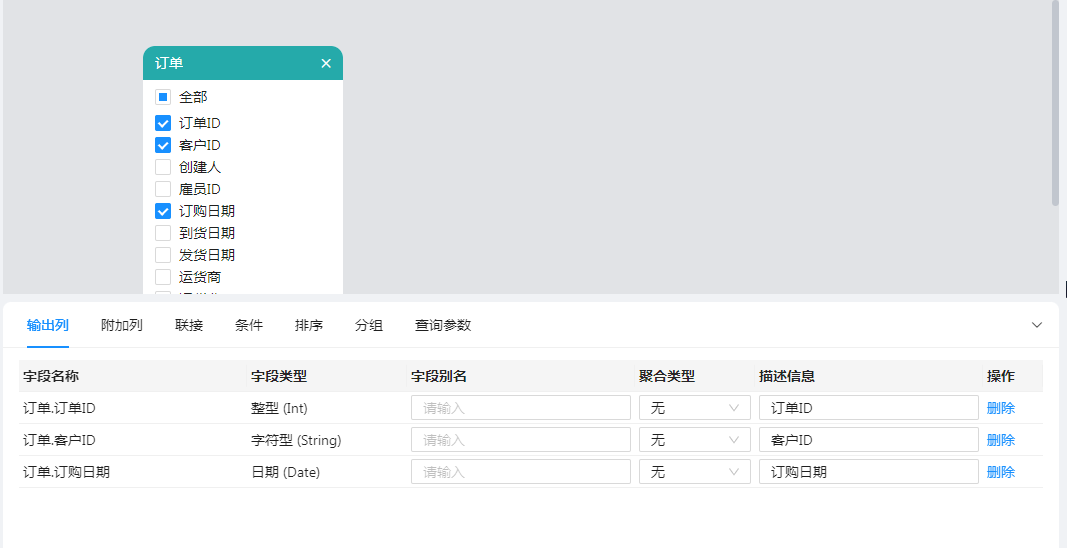Toggle the 全部 select-all checkbox
Screen dimensions: 1067x548
tap(163, 97)
